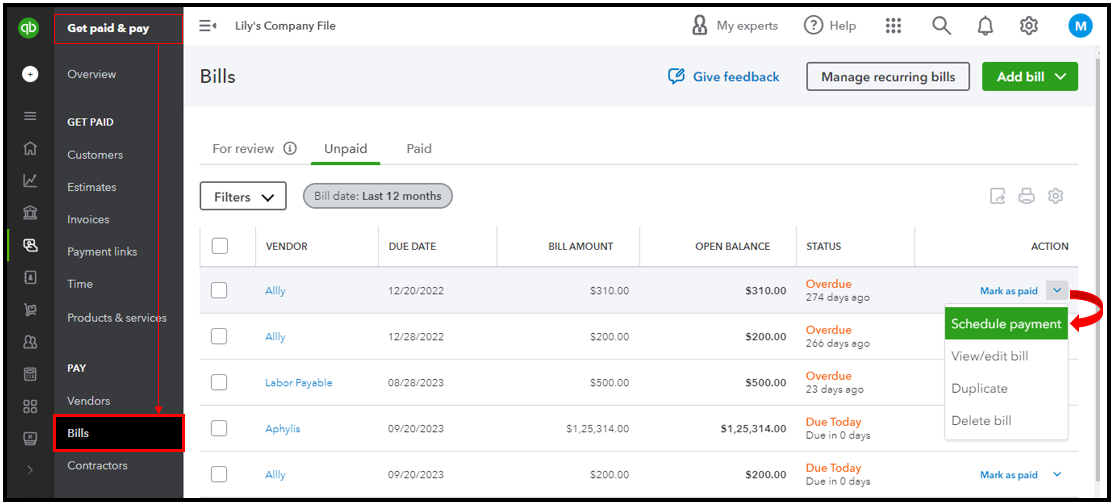This screenshot has width=1113, height=504.
Task: Click the search magnifier icon
Action: (941, 26)
